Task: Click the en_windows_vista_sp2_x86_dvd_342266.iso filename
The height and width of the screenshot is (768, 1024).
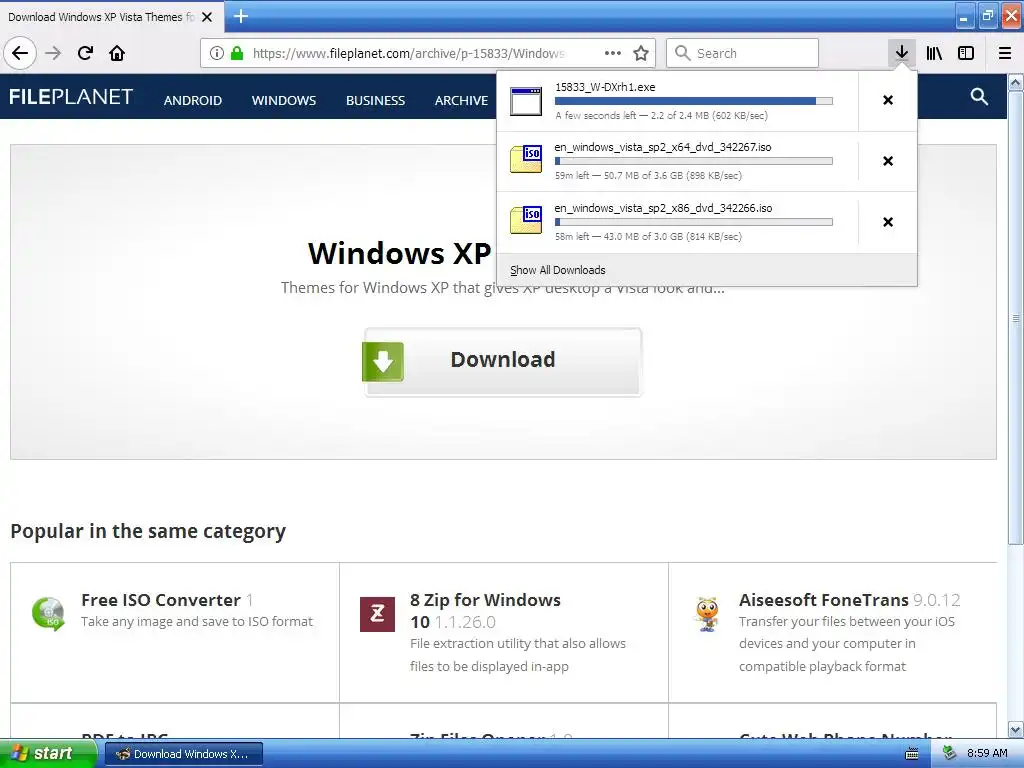Action: (664, 208)
